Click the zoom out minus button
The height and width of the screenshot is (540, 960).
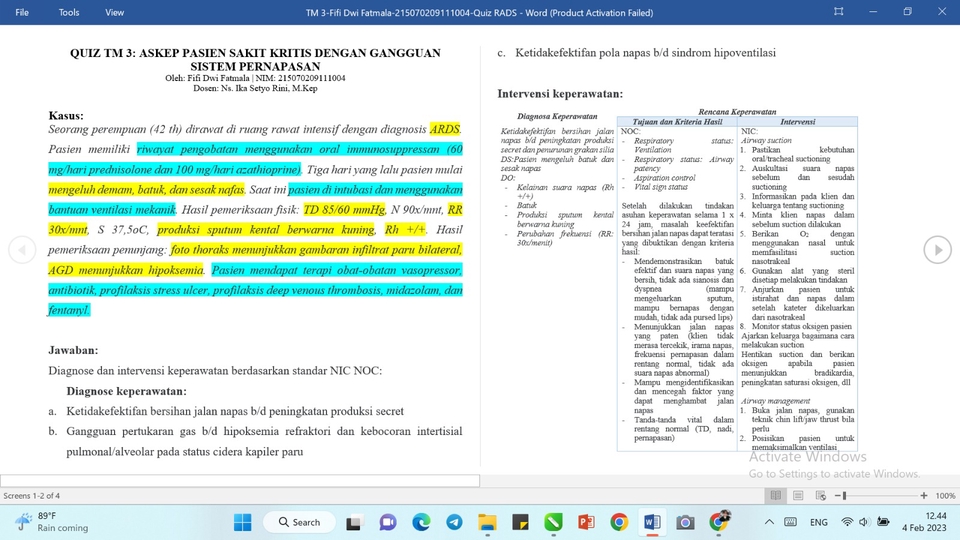tap(837, 495)
